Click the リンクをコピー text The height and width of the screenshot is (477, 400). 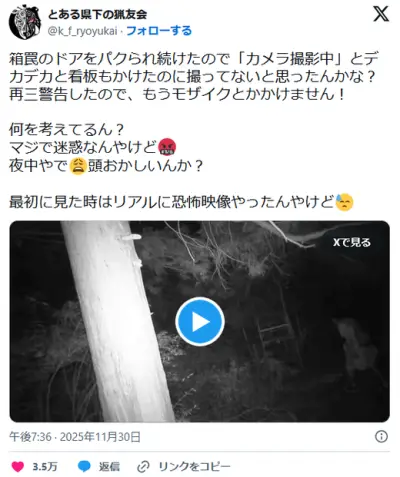click(x=194, y=466)
